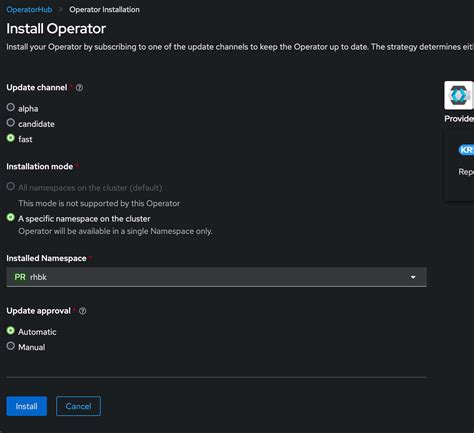The width and height of the screenshot is (474, 433).
Task: Click the Install button
Action: [x=27, y=406]
